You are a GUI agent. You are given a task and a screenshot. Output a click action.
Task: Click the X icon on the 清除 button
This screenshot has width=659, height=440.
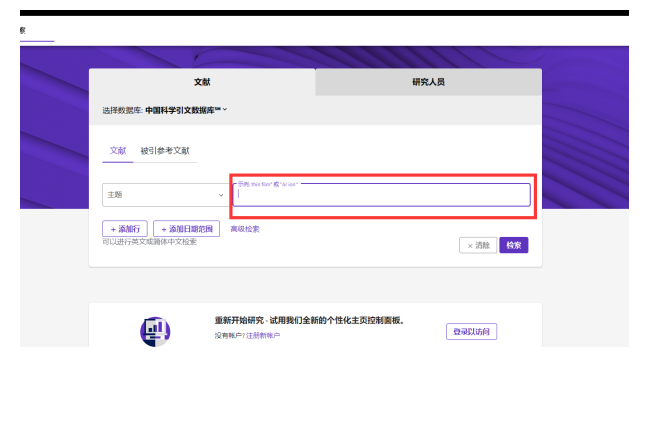(470, 246)
